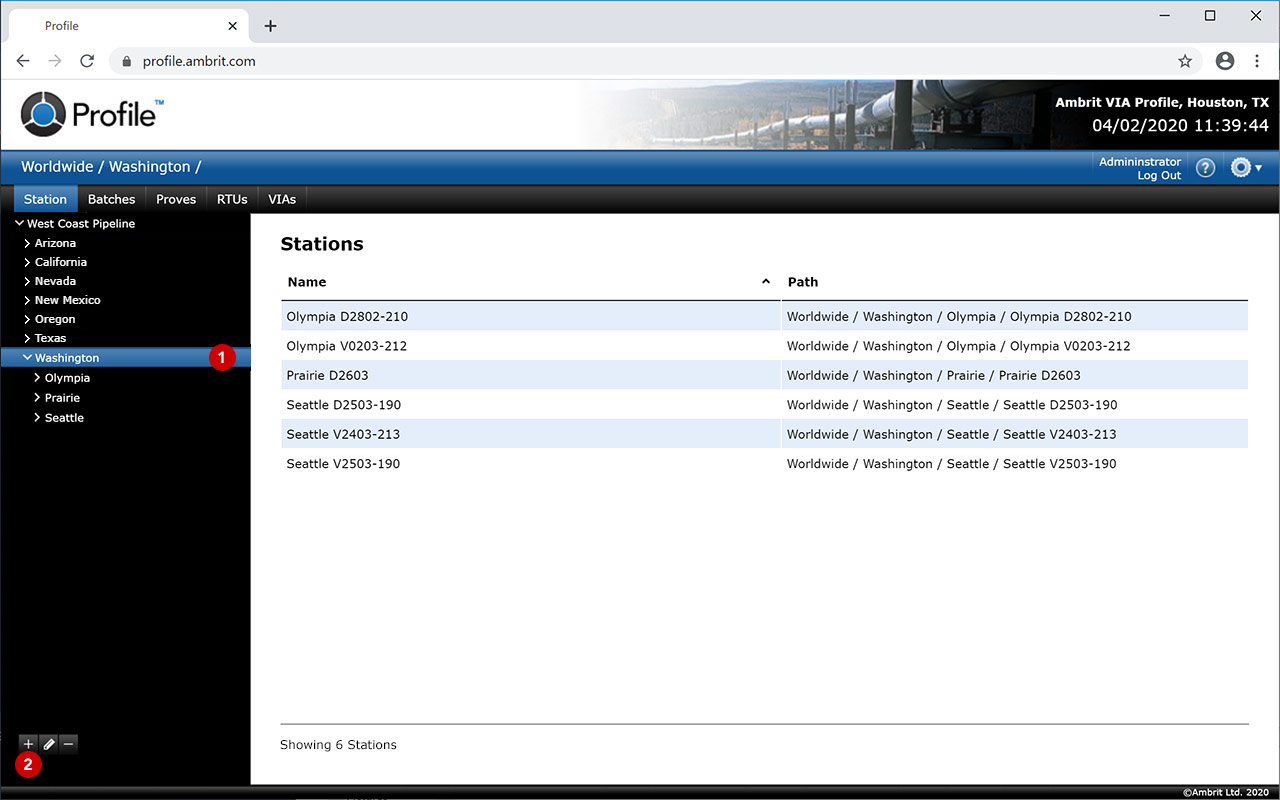The height and width of the screenshot is (800, 1280).
Task: Switch to the Batches tab
Action: point(111,199)
